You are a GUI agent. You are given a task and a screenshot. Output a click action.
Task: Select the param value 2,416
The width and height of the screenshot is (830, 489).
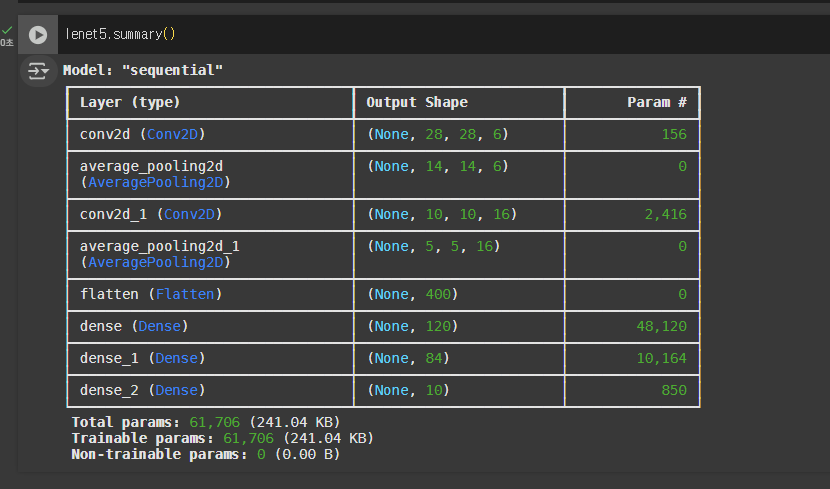click(665, 214)
